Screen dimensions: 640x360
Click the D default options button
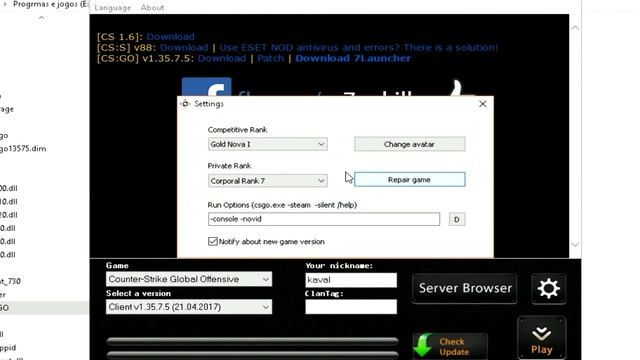pos(457,219)
